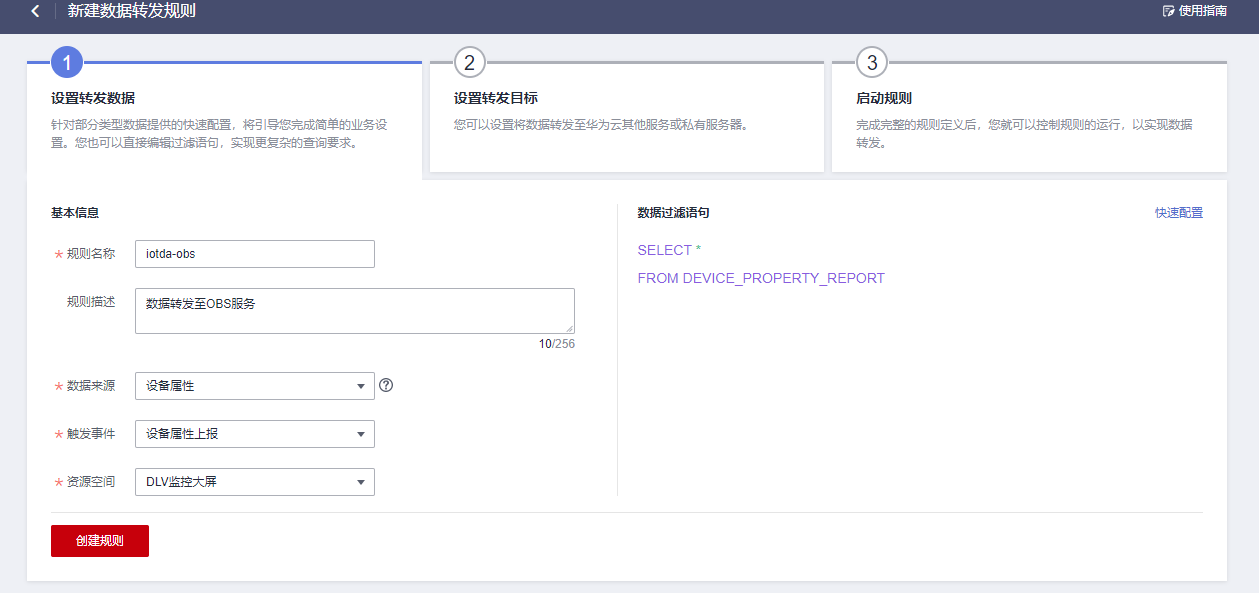The width and height of the screenshot is (1259, 593).
Task: Open the 使用指南 guide icon
Action: pos(1168,11)
